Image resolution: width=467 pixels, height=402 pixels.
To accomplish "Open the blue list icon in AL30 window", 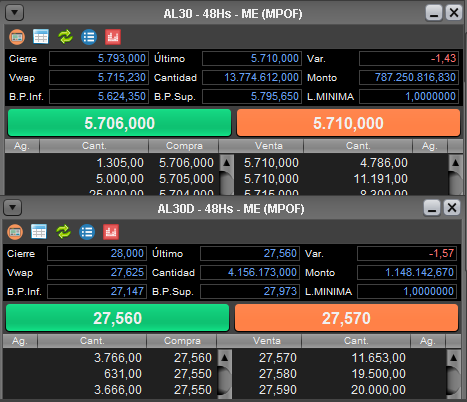I will tap(89, 37).
